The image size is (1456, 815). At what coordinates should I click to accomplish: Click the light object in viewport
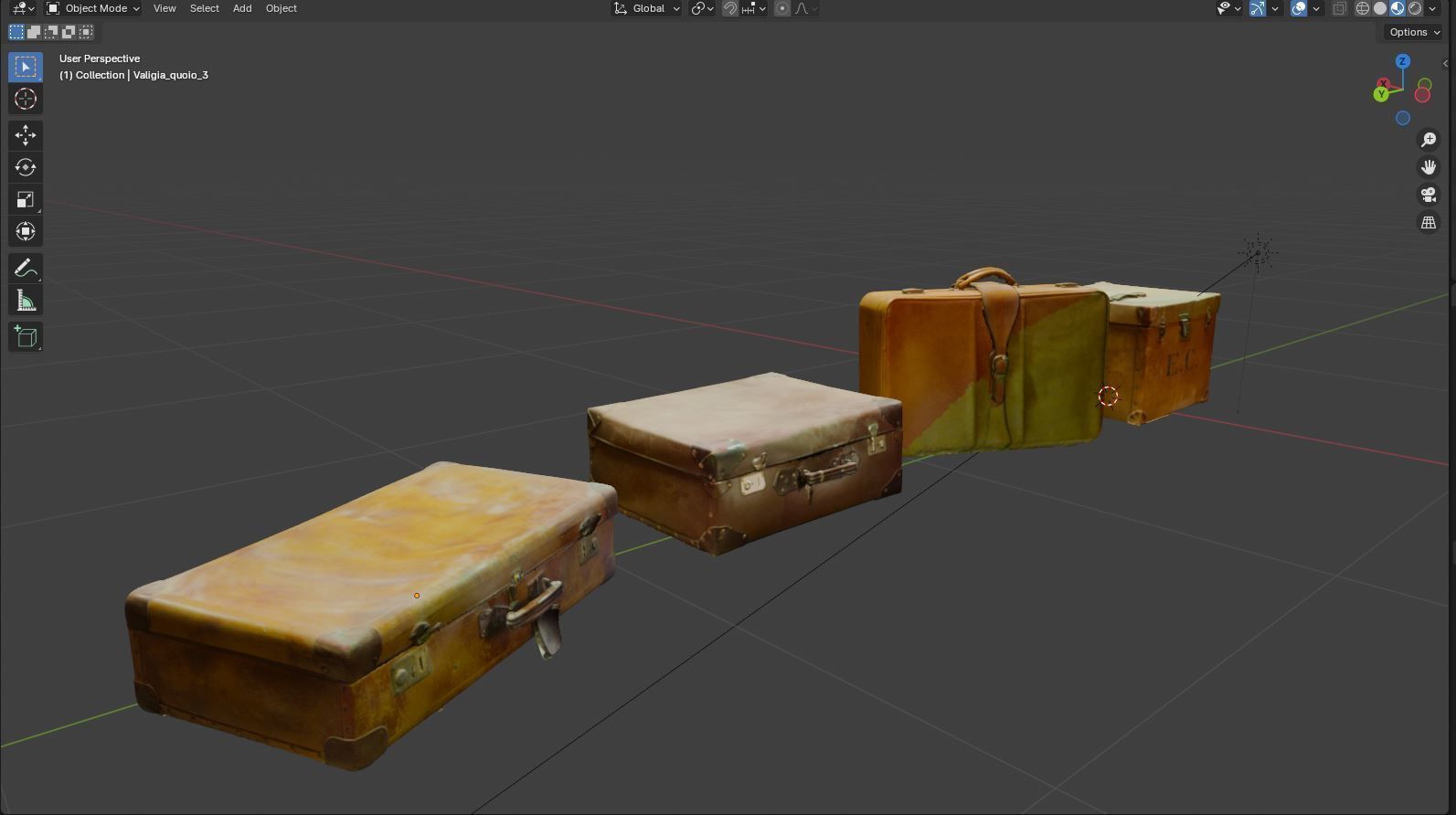click(1258, 252)
